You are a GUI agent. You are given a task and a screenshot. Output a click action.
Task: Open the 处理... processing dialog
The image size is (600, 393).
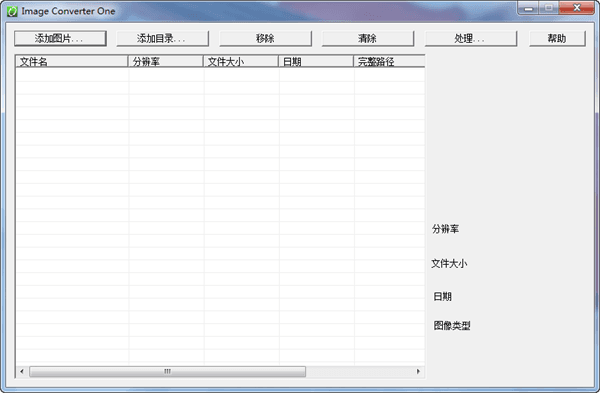point(471,38)
